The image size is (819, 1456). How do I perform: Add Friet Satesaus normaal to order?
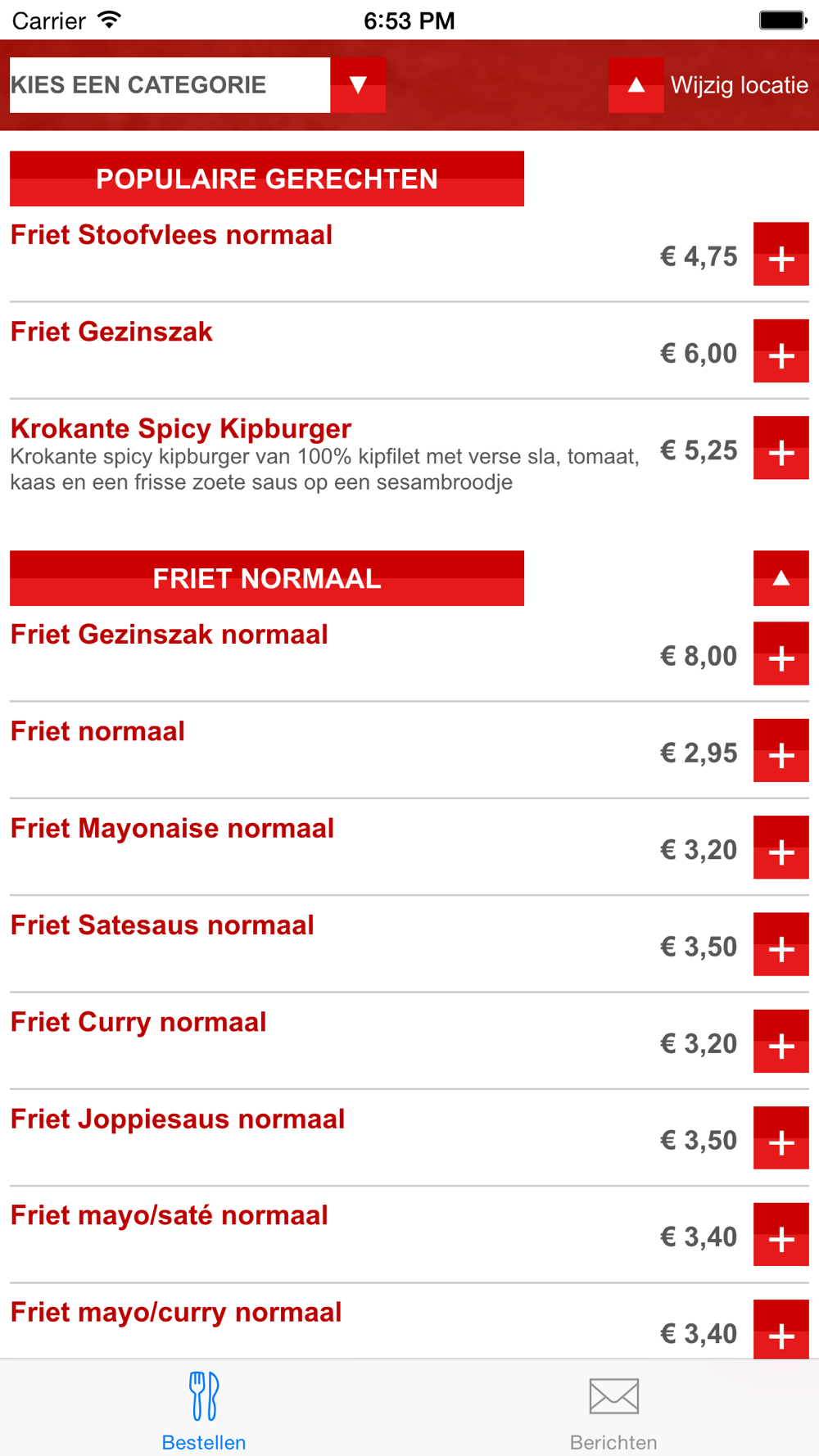click(781, 944)
